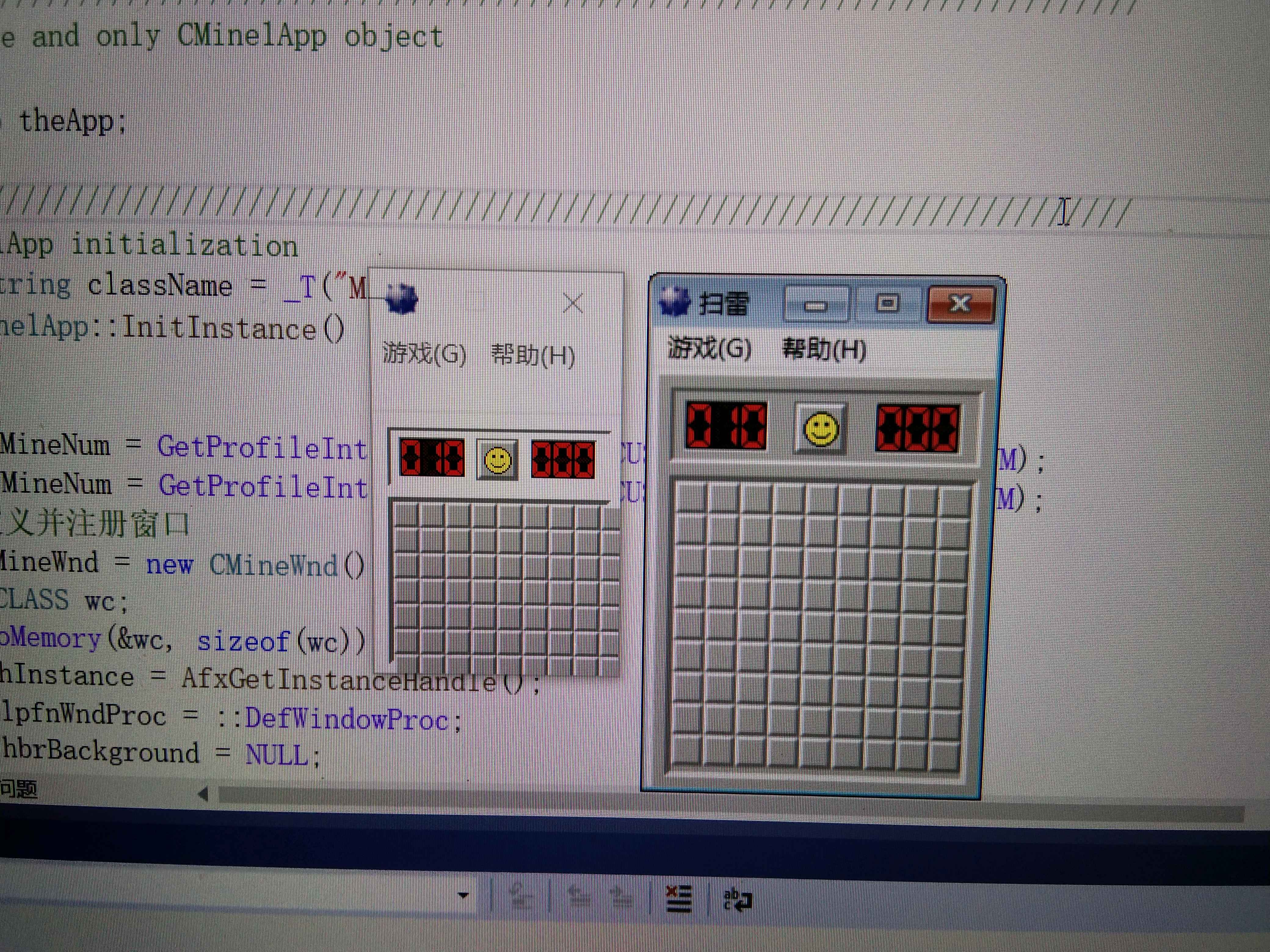Click "AfxGetInstanceHandle" in the code

coord(338,680)
